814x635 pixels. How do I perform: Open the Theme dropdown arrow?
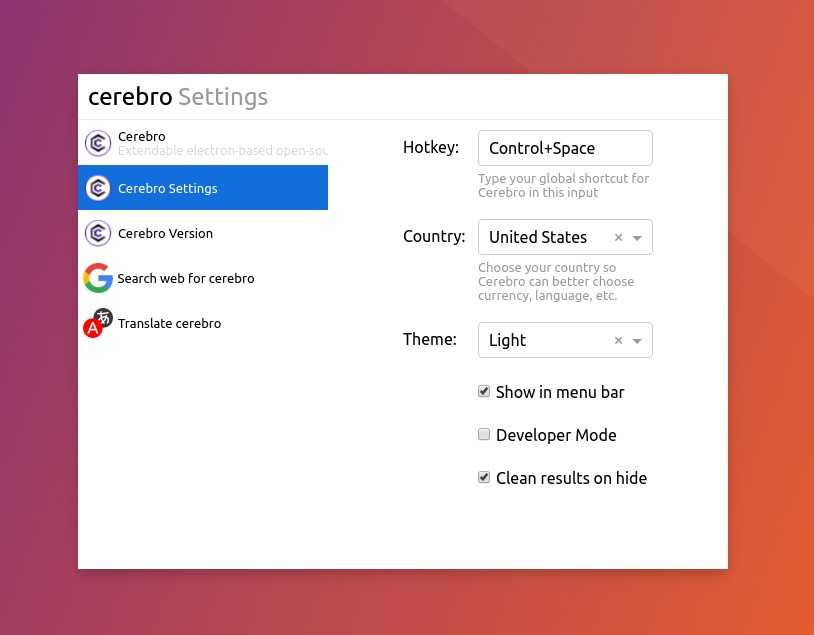pos(637,341)
